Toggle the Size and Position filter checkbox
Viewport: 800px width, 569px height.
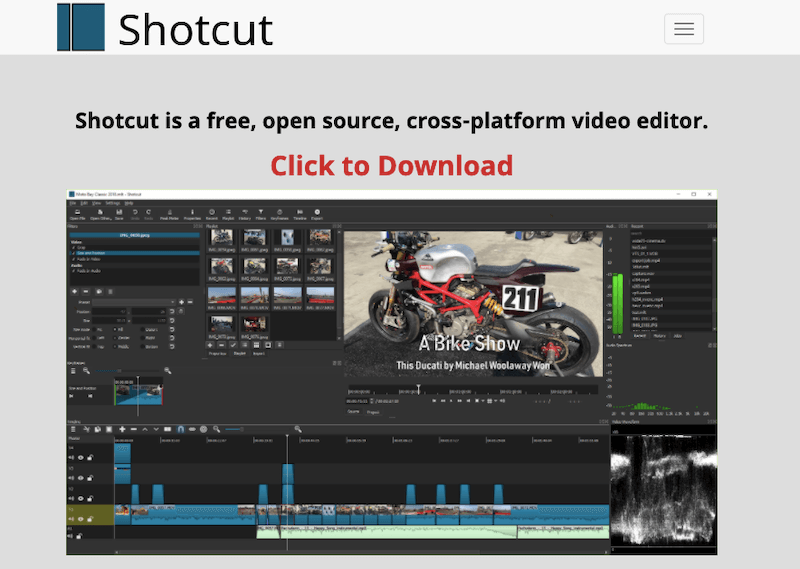[x=73, y=253]
